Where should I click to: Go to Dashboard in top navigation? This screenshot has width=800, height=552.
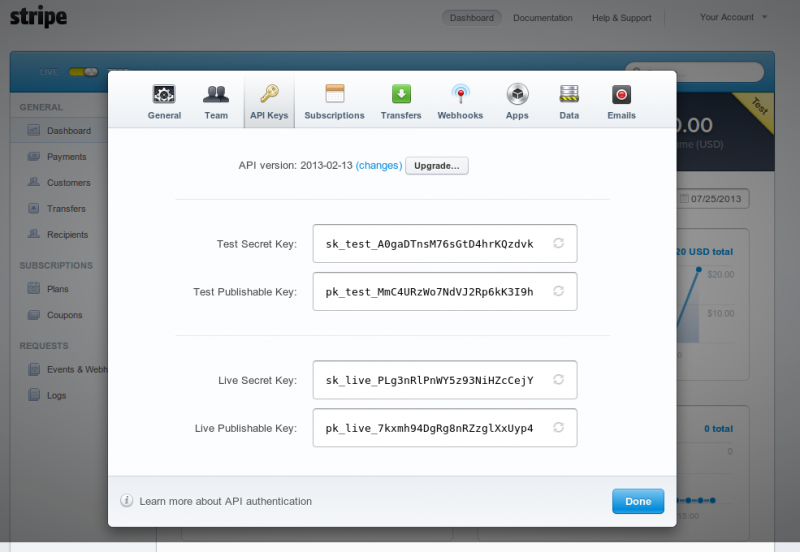pyautogui.click(x=471, y=18)
